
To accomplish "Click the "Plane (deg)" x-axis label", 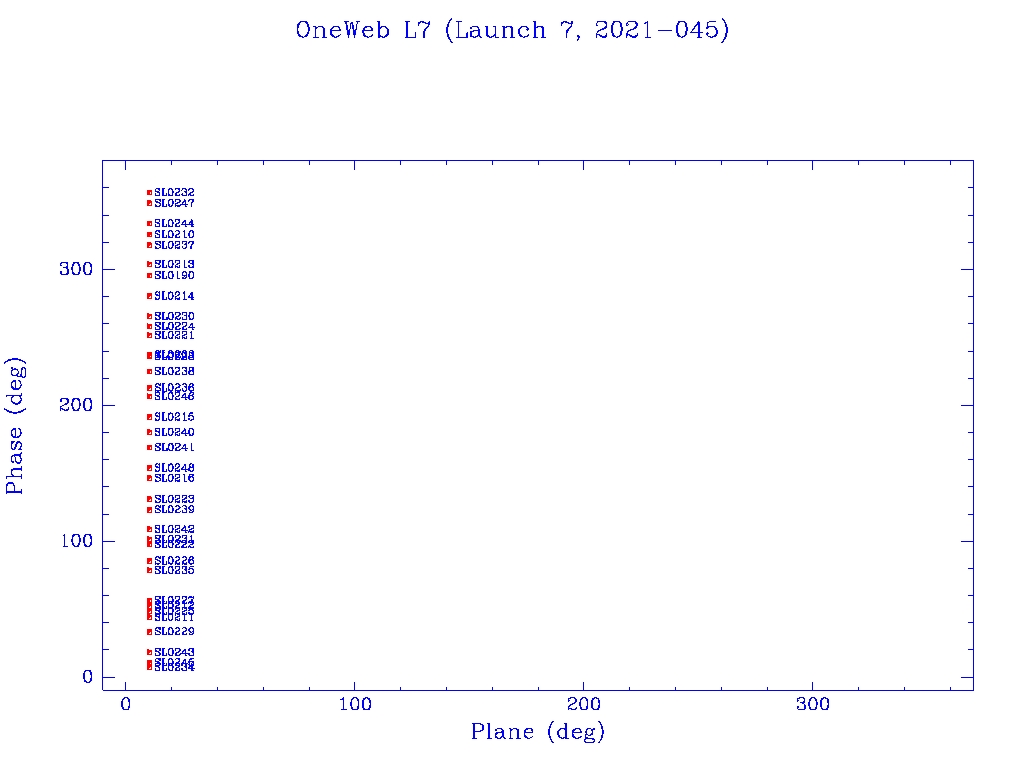I will coord(537,732).
